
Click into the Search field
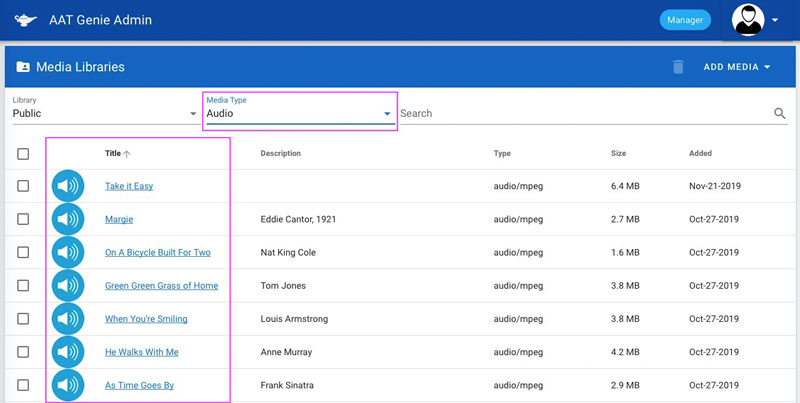point(580,114)
